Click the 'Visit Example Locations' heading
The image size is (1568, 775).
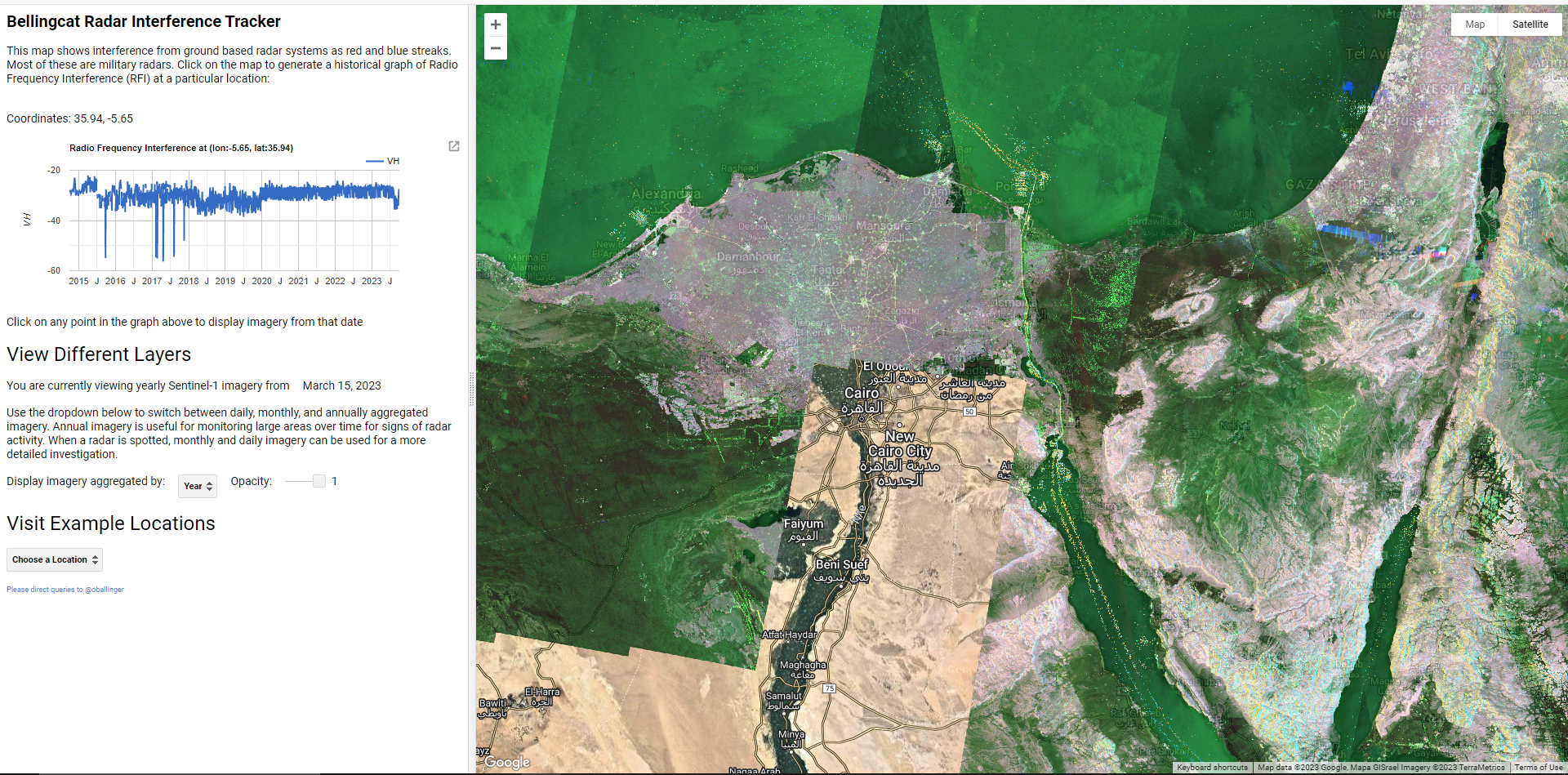[x=111, y=523]
